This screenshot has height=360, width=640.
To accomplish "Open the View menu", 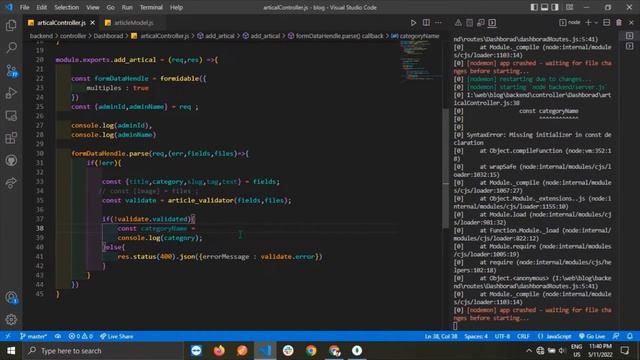I will (x=93, y=7).
